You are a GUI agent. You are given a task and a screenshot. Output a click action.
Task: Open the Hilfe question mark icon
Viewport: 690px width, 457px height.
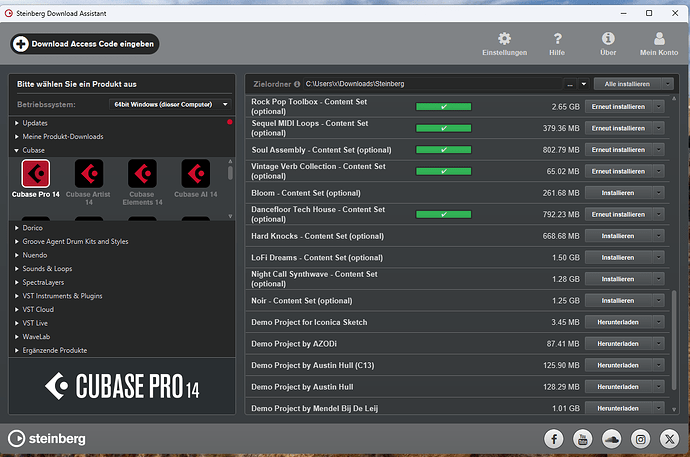557,39
